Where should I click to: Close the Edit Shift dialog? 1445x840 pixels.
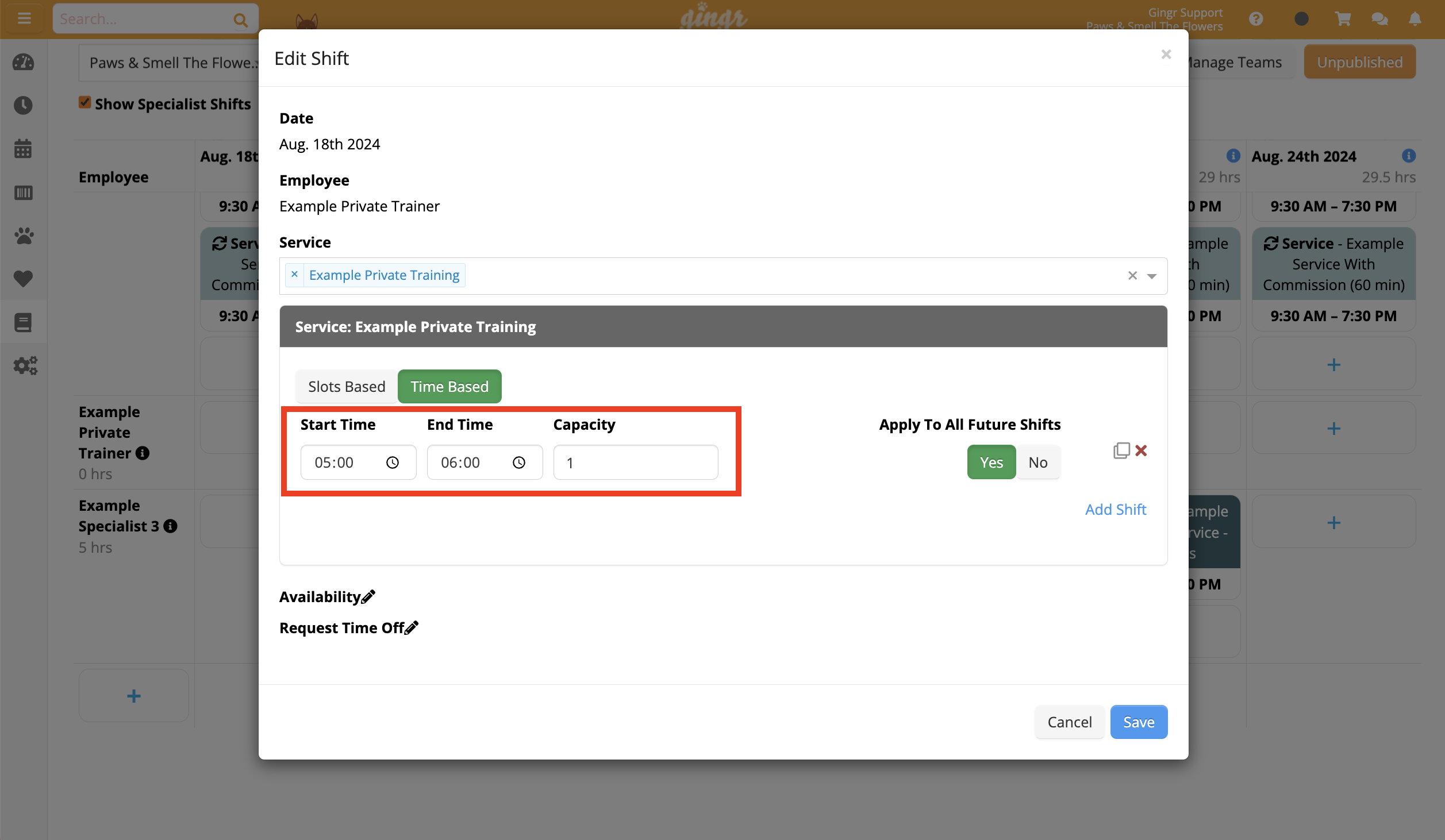[1166, 55]
